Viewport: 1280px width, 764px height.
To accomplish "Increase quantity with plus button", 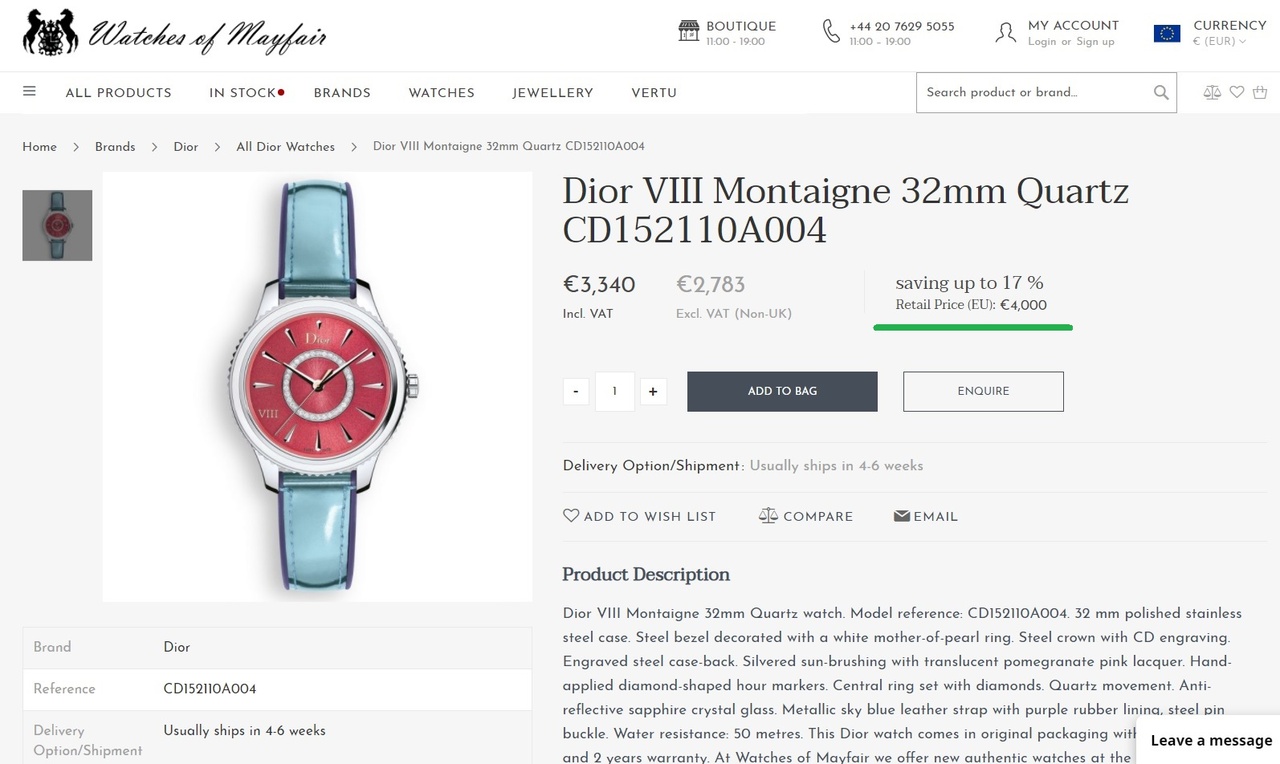I will click(x=653, y=392).
